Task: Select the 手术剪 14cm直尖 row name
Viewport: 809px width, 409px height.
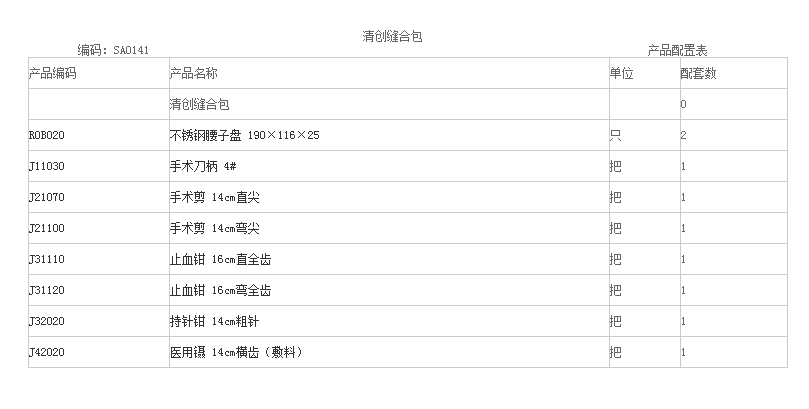Action: [x=215, y=197]
